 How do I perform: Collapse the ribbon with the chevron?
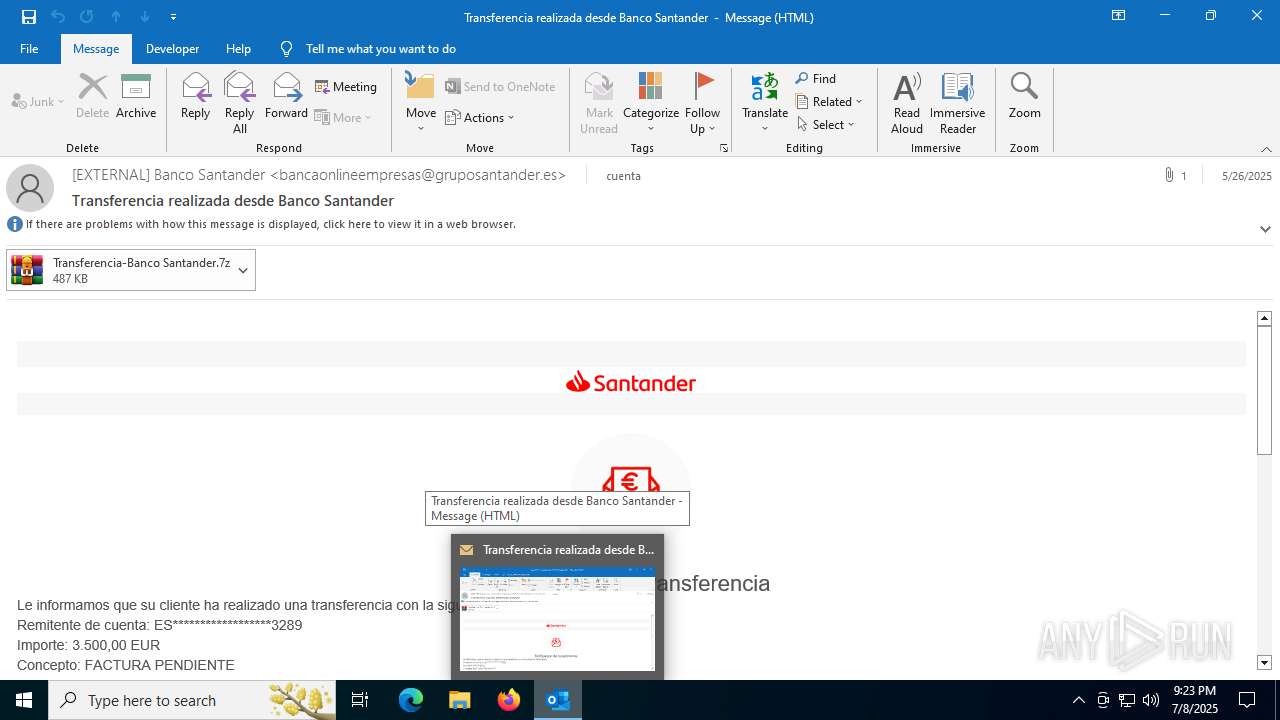[x=1266, y=149]
